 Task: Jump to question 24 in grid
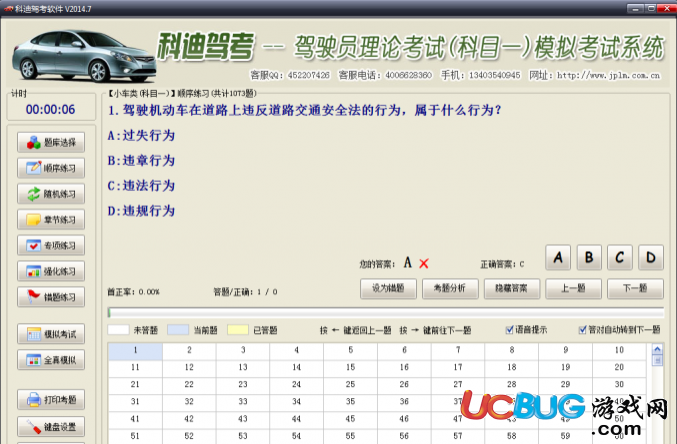pyautogui.click(x=297, y=386)
